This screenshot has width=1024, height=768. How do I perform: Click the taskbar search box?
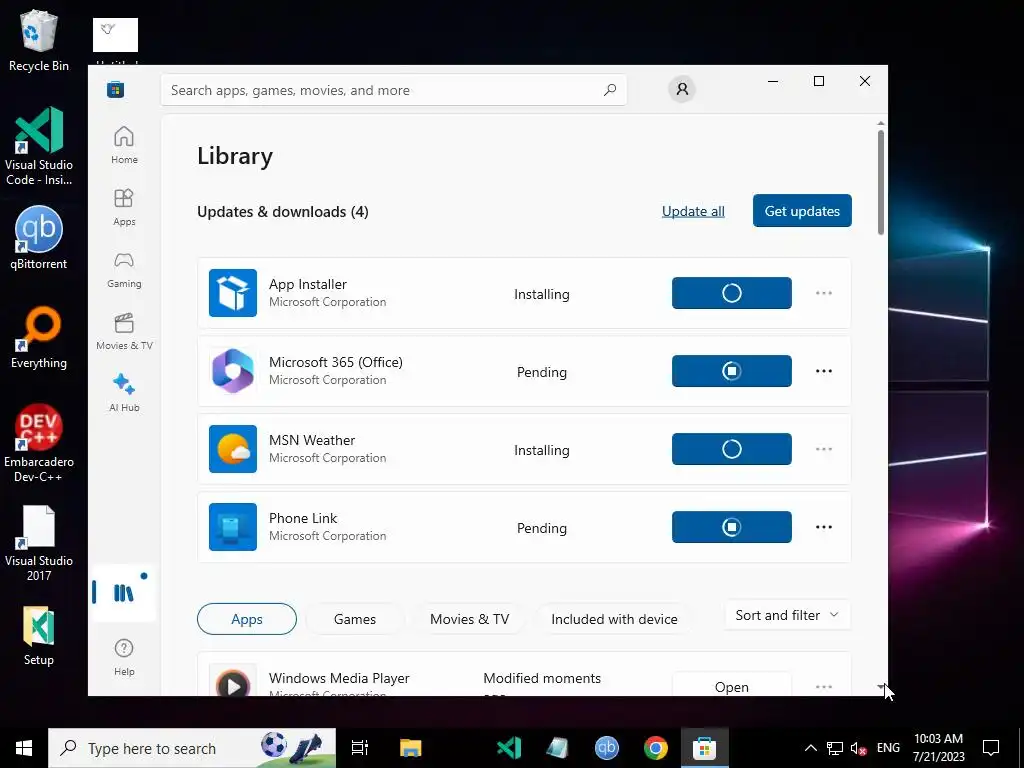pyautogui.click(x=192, y=748)
